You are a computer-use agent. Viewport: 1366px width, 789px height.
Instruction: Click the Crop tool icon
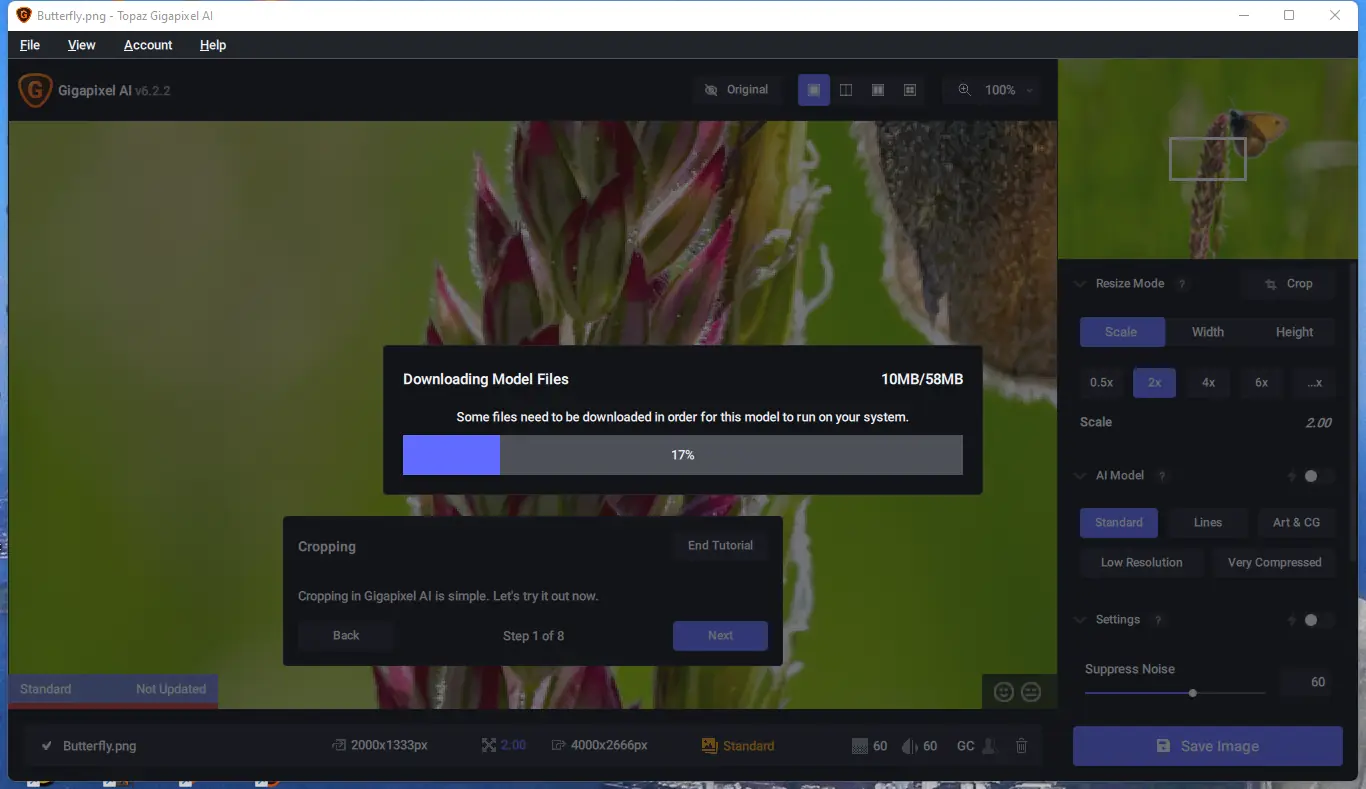click(x=1271, y=284)
